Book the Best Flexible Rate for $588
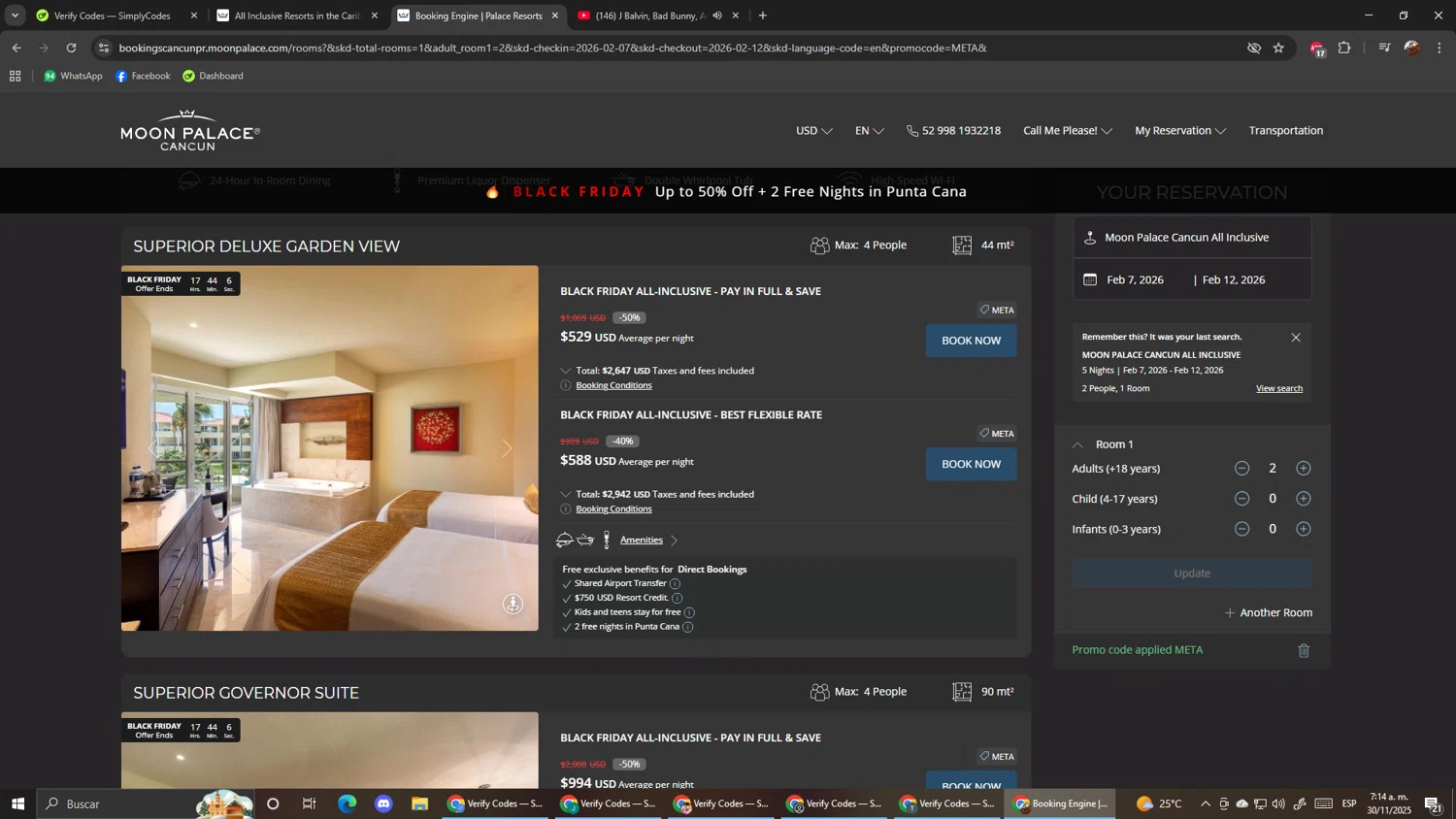Image resolution: width=1456 pixels, height=819 pixels. click(971, 464)
